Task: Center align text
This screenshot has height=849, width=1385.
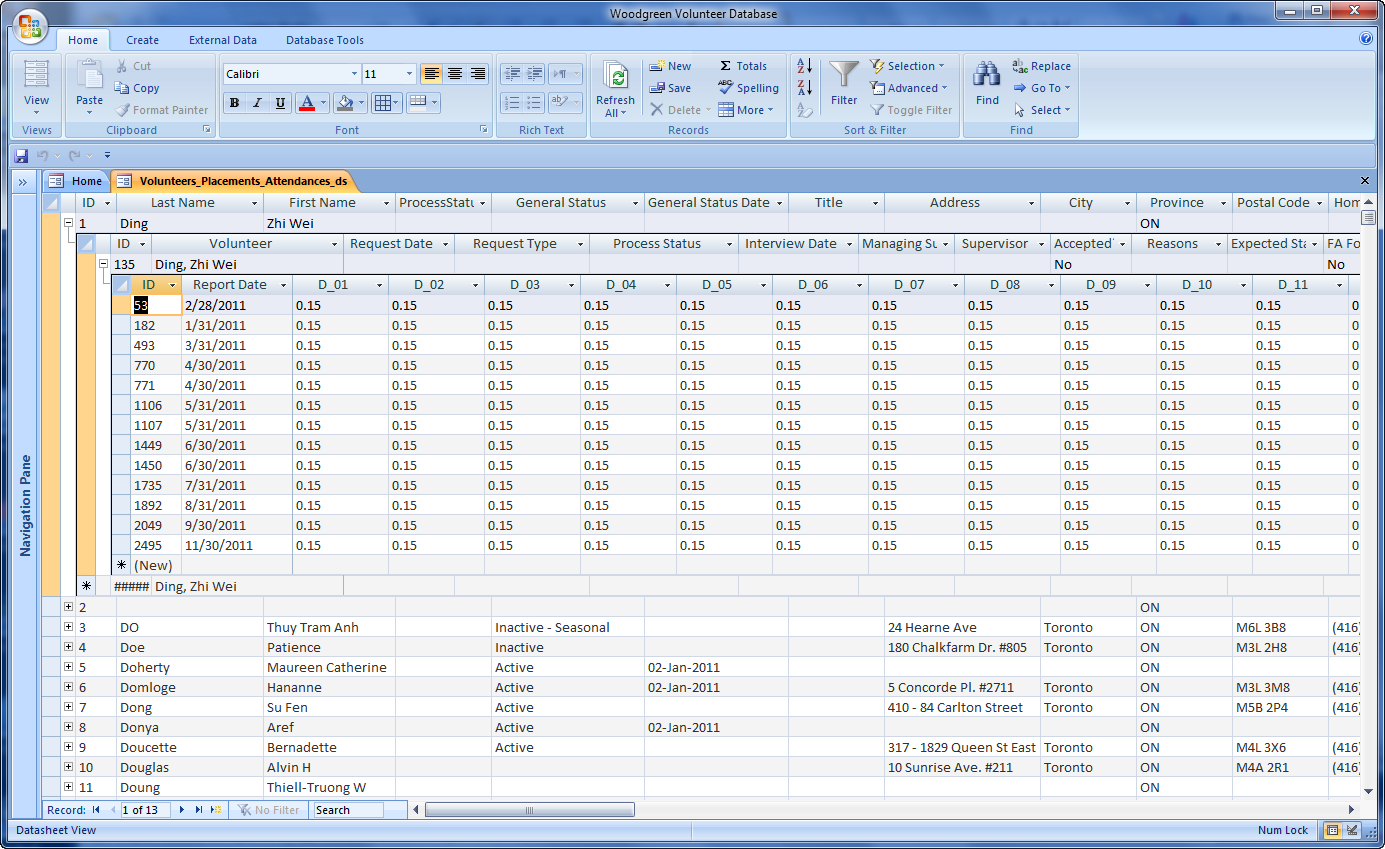Action: pos(454,74)
